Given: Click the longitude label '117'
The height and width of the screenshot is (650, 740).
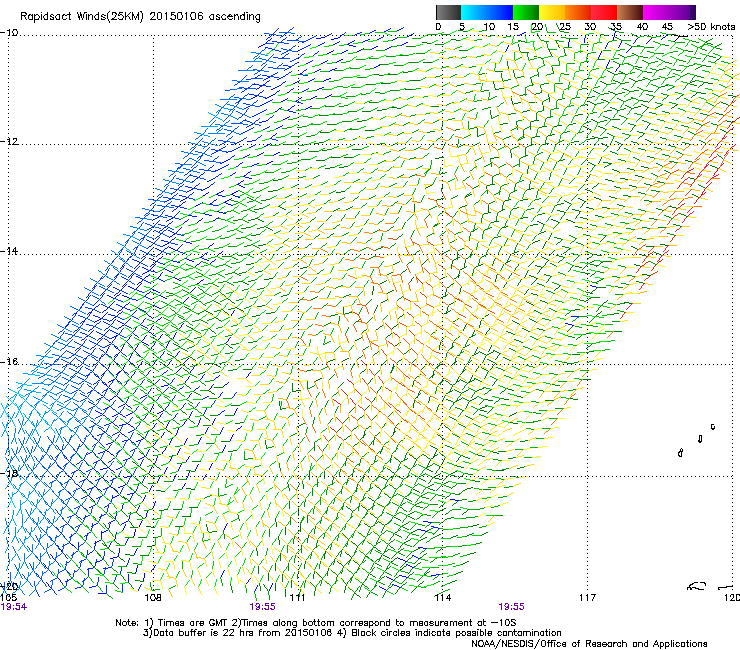Looking at the screenshot, I should click(588, 598).
